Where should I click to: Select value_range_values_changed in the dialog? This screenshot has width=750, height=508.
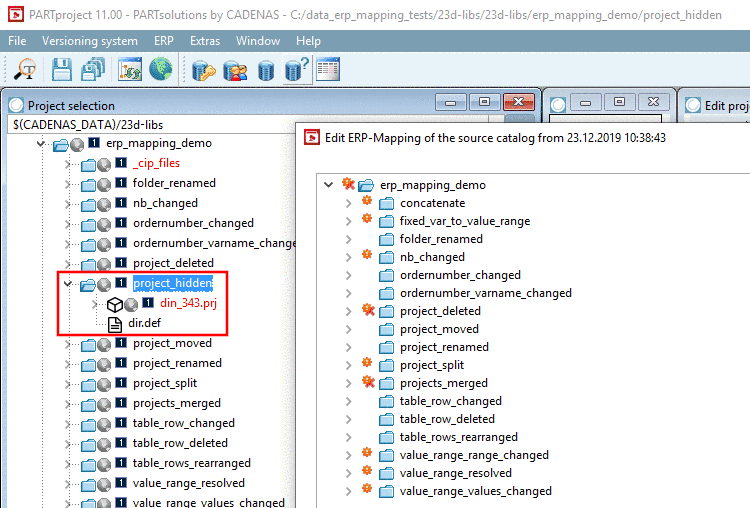pyautogui.click(x=475, y=491)
